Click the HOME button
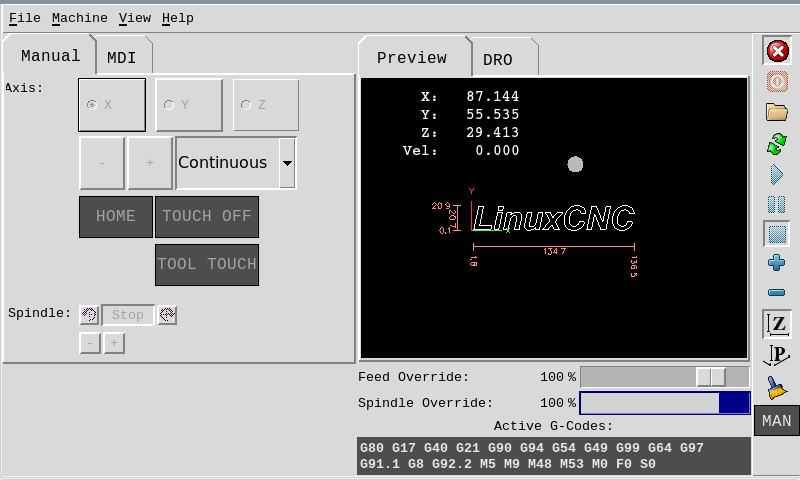Screen dimensions: 800x480 click(116, 217)
